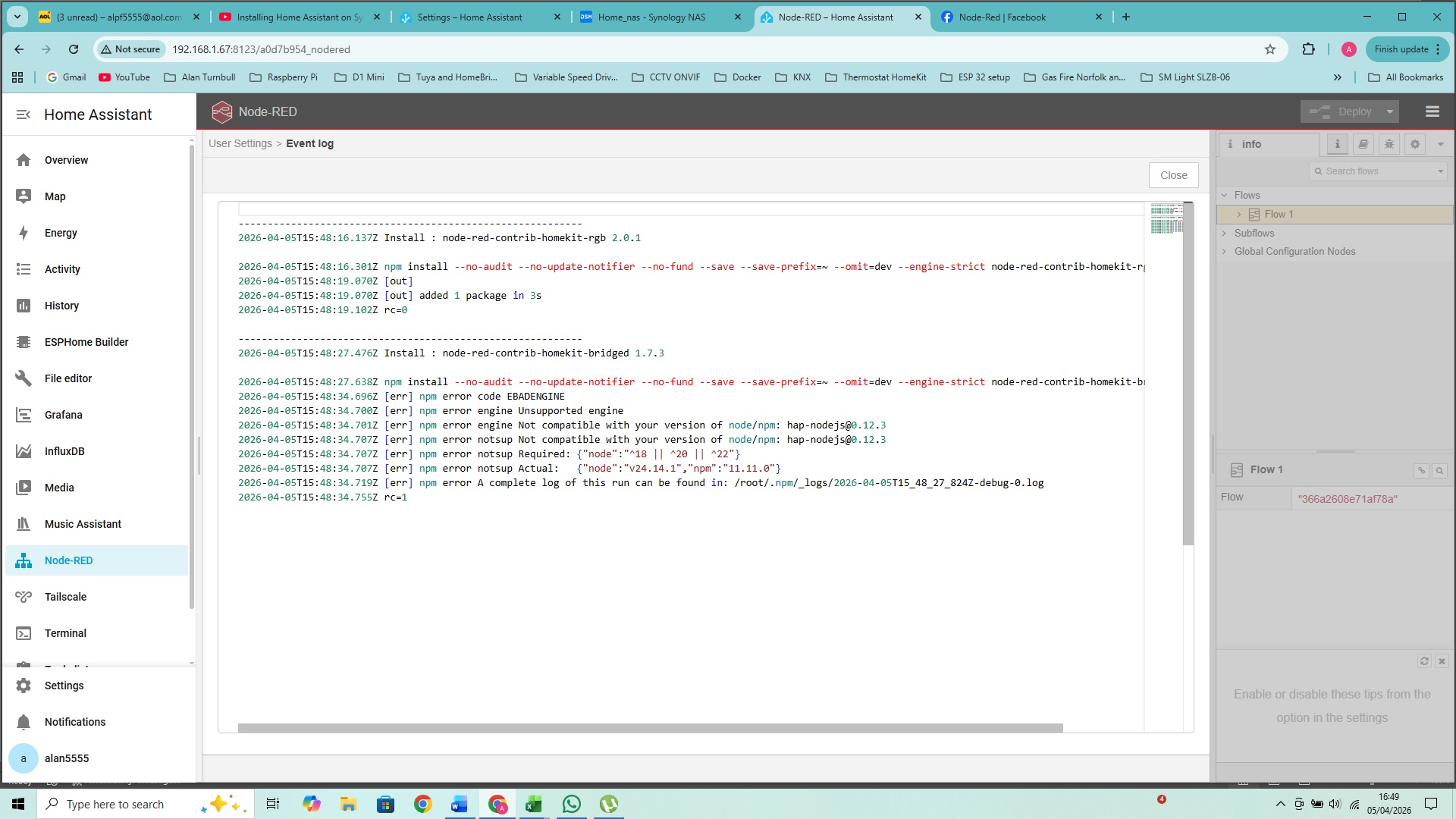Close the Event log view
This screenshot has height=819, width=1456.
[x=1173, y=175]
